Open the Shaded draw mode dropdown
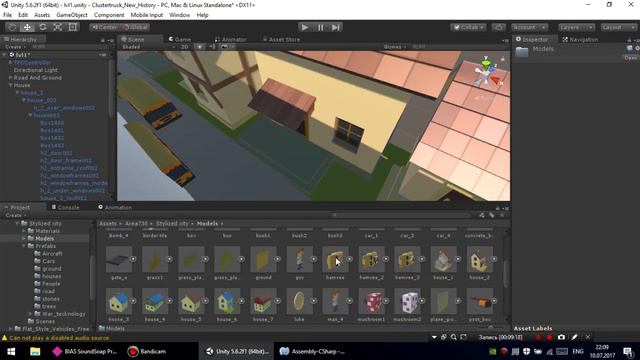Viewport: 640px width, 360px height. tap(148, 47)
